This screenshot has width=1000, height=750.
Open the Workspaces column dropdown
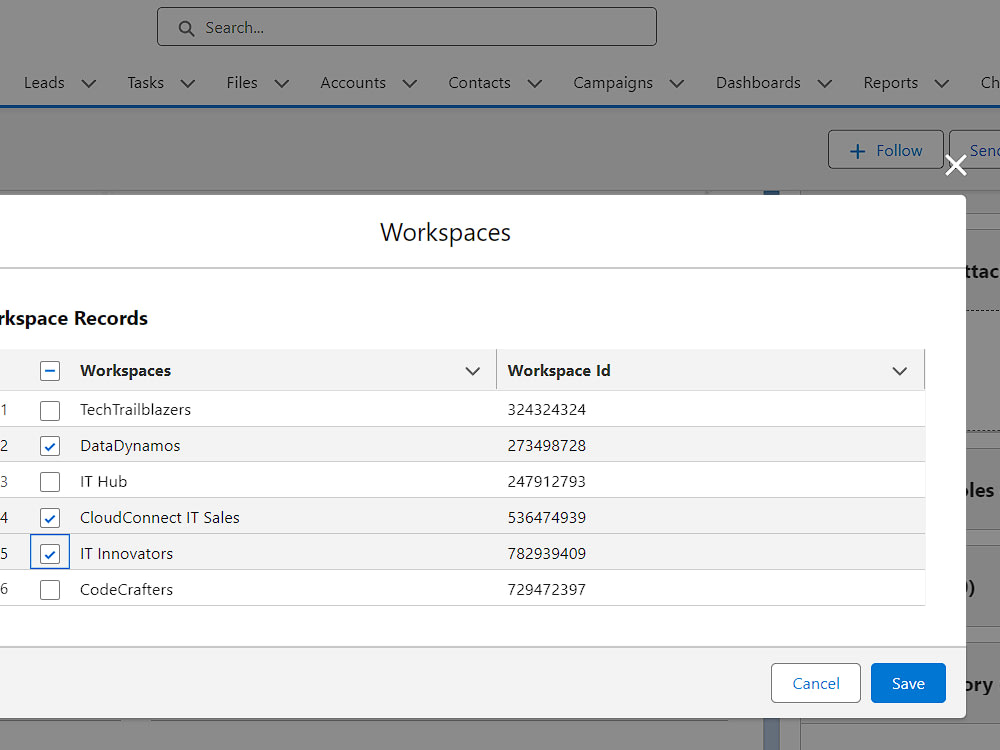tap(472, 371)
